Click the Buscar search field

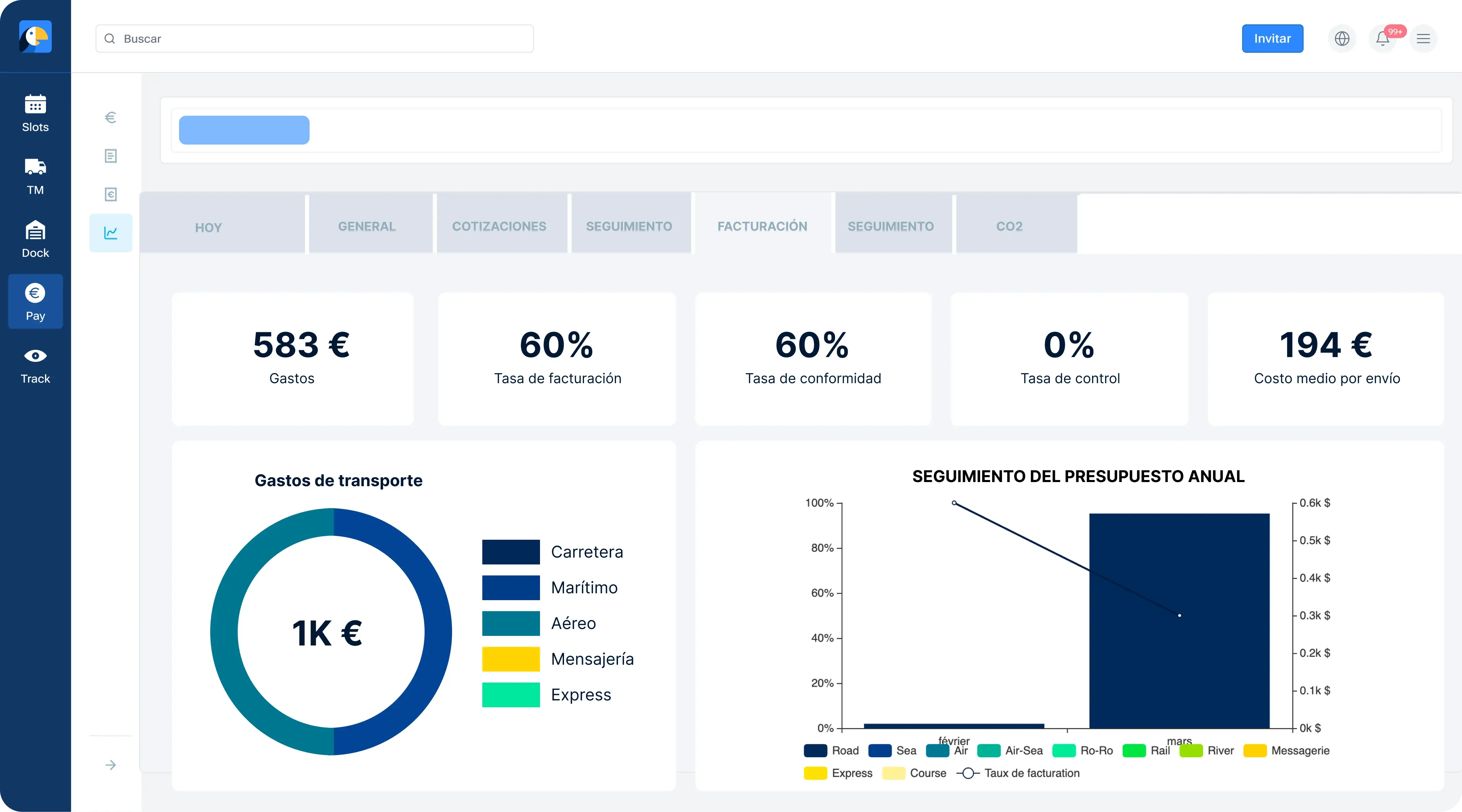pos(314,38)
